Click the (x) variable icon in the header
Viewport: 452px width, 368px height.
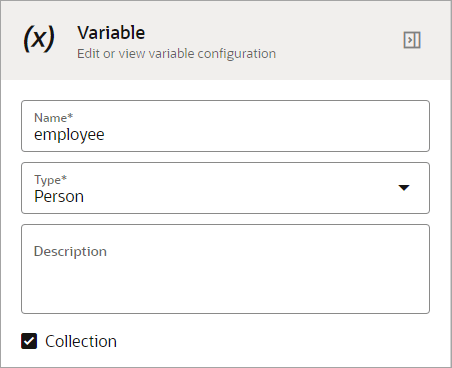pos(39,38)
